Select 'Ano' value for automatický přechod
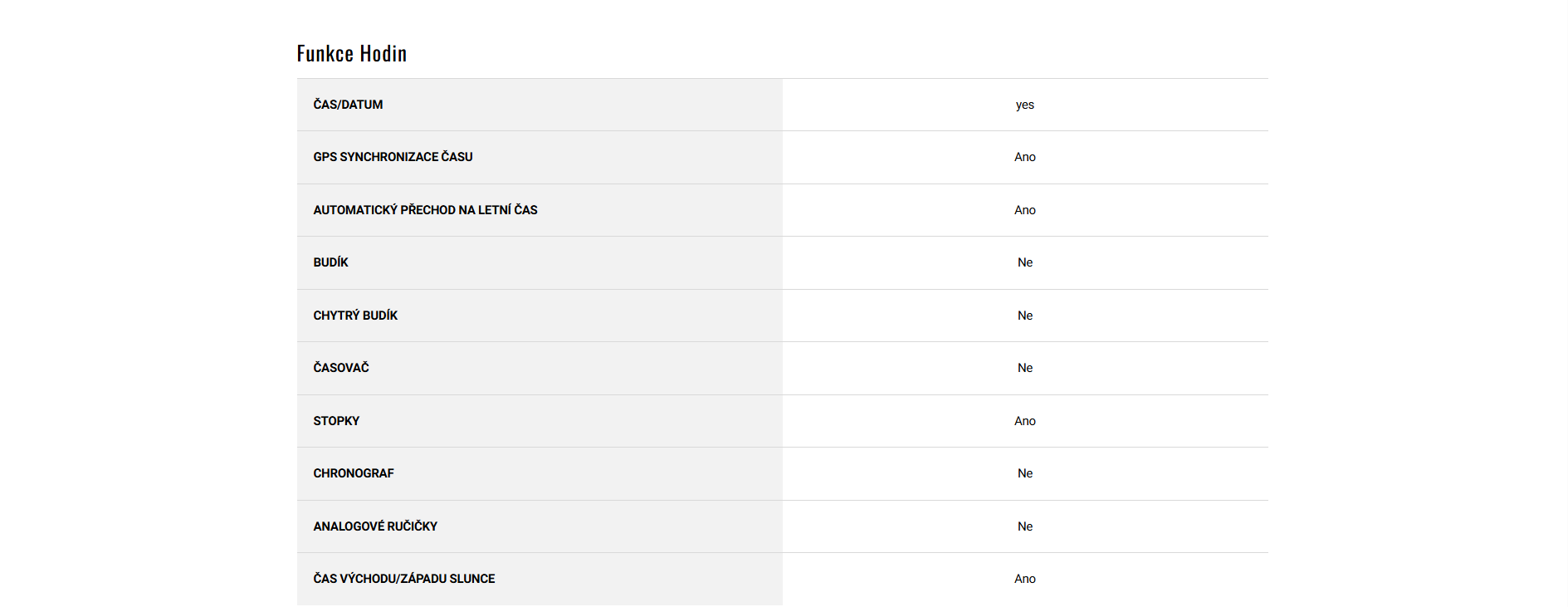Screen dimensions: 1568x607 [x=1024, y=210]
